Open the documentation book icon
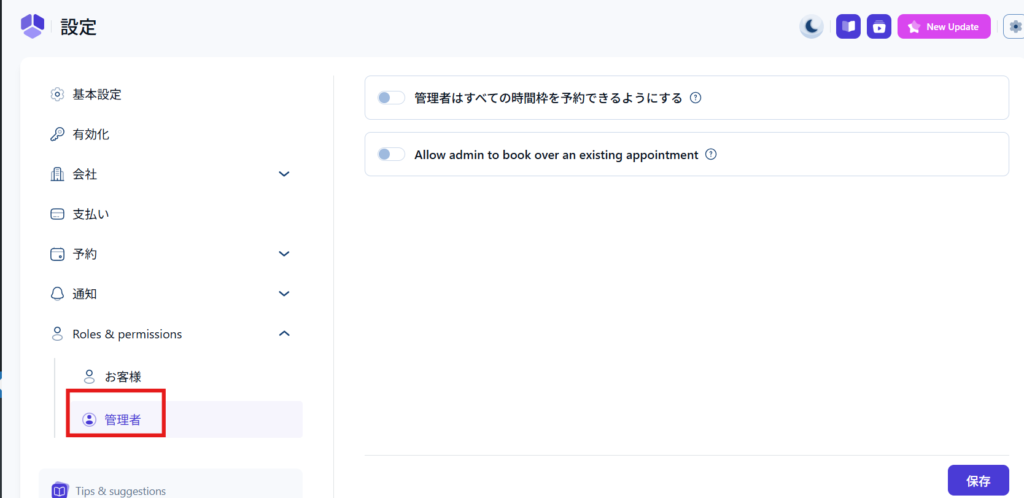The image size is (1024, 498). [x=848, y=27]
